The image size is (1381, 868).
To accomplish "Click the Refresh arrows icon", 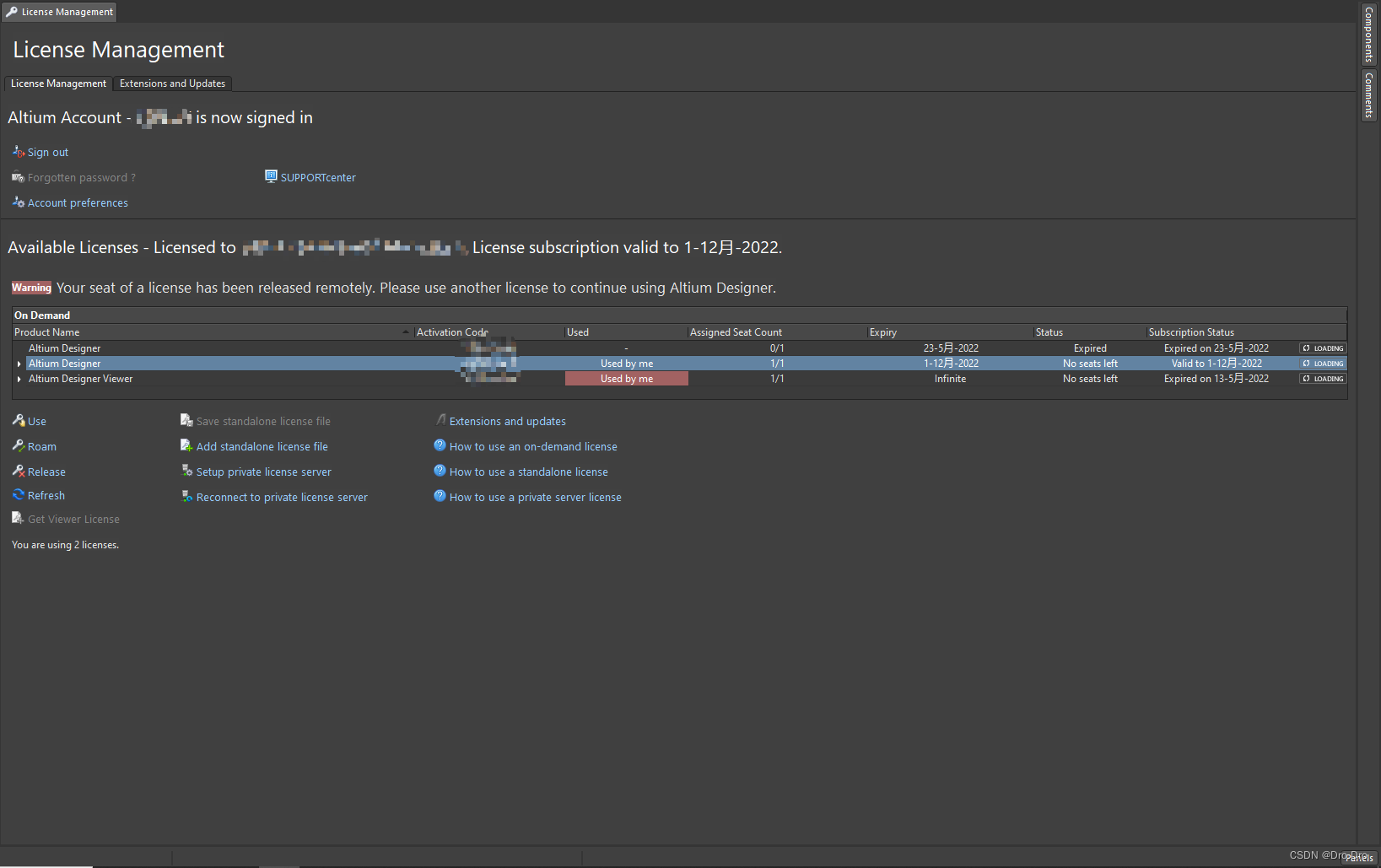I will point(19,495).
